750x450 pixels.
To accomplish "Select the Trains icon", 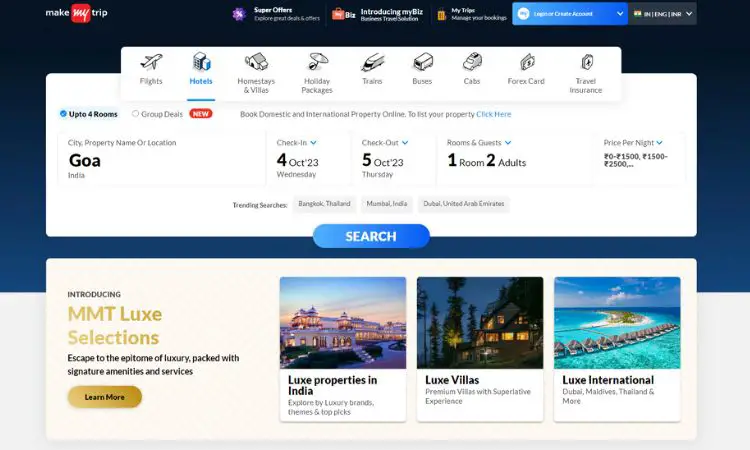I will click(373, 62).
